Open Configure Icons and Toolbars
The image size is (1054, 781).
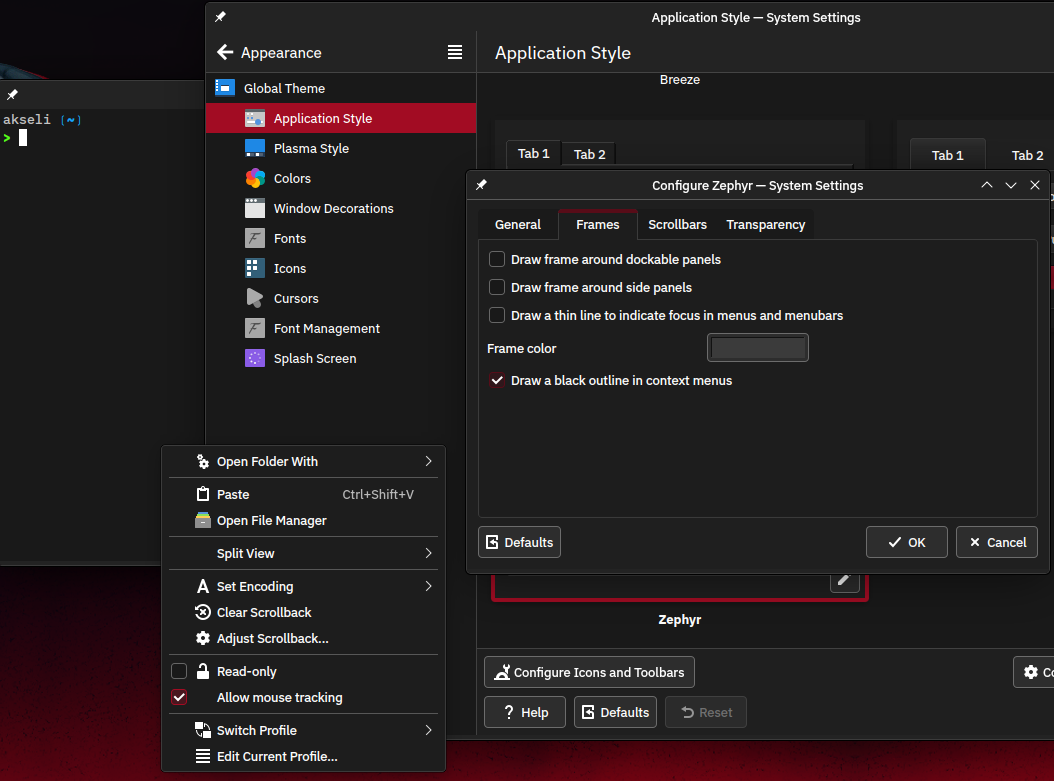click(x=590, y=672)
